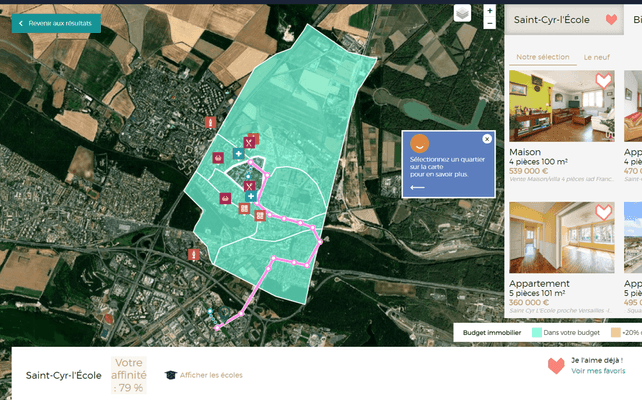Toggle favorite heart on Maison listing photo
This screenshot has height=400, width=642.
[602, 81]
